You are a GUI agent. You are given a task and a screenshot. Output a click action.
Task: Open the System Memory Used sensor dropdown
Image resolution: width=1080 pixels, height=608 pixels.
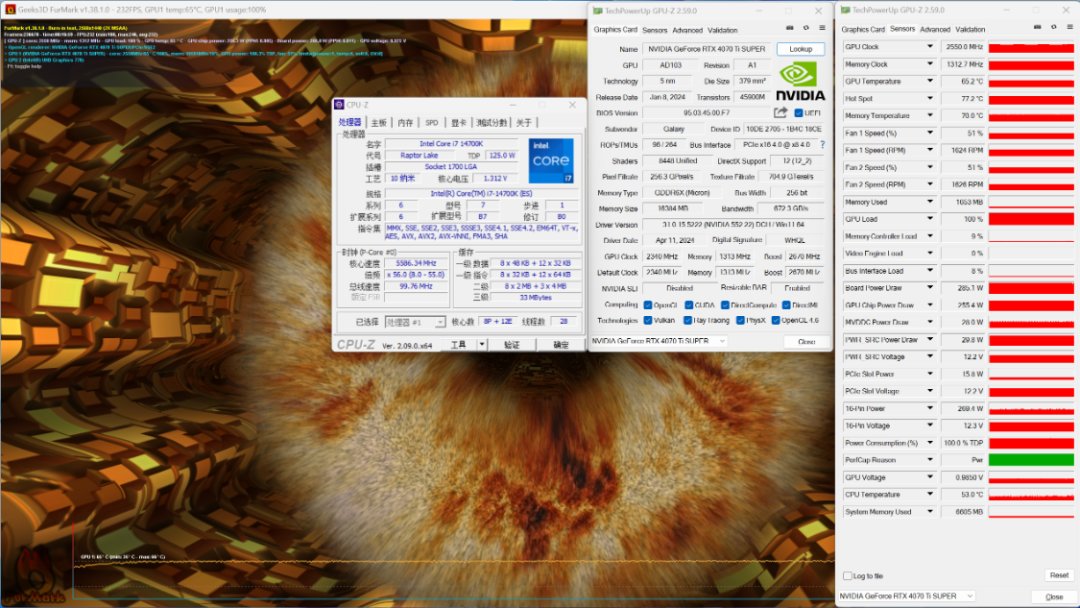[x=930, y=512]
